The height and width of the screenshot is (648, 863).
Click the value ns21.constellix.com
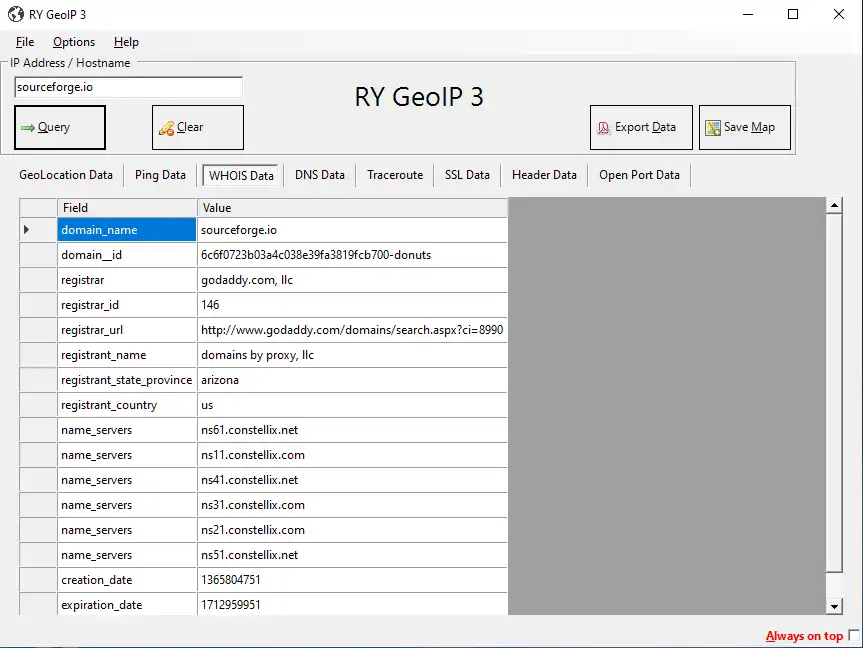(352, 530)
